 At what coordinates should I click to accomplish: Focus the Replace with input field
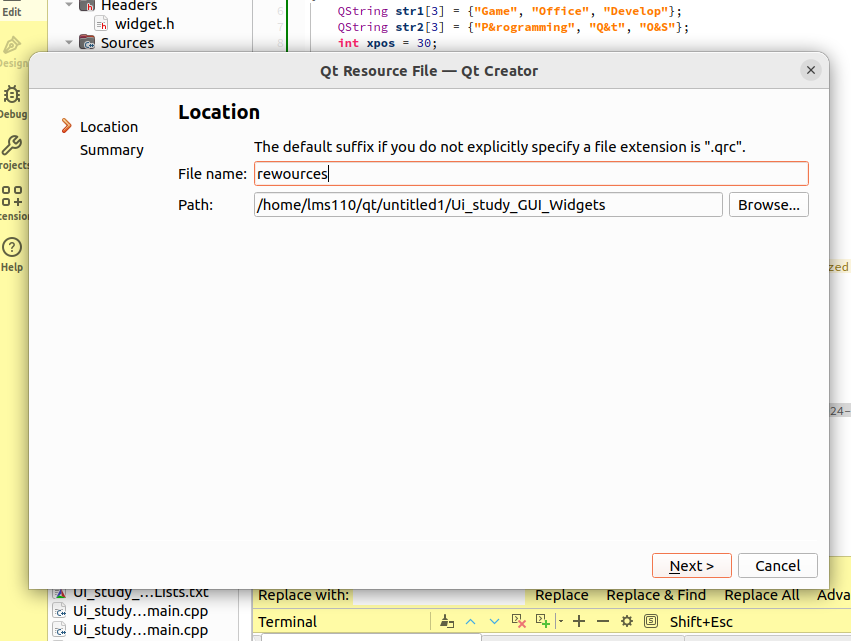point(439,595)
